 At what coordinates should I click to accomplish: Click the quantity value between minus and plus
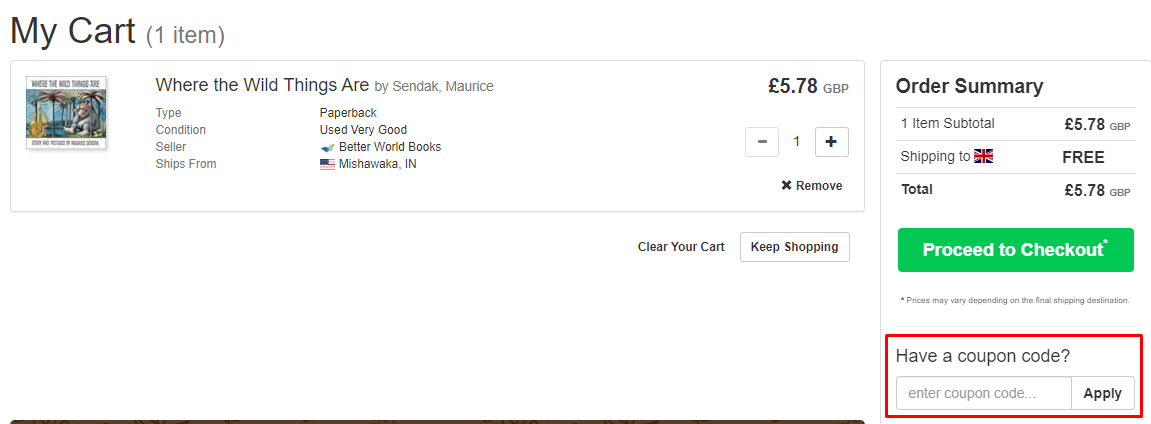[797, 142]
